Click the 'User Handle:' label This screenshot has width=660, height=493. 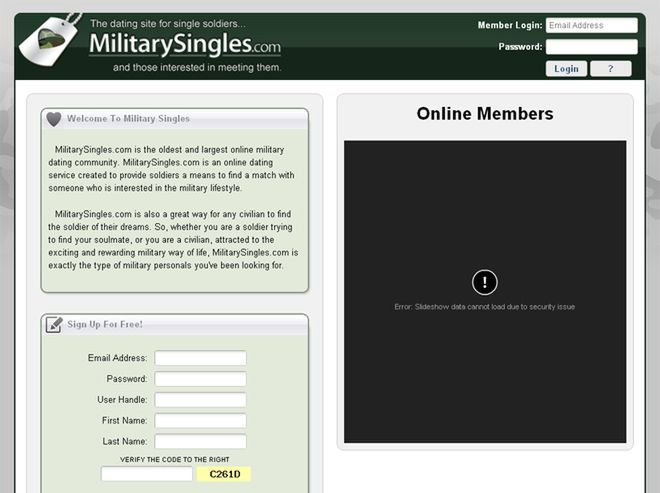122,400
